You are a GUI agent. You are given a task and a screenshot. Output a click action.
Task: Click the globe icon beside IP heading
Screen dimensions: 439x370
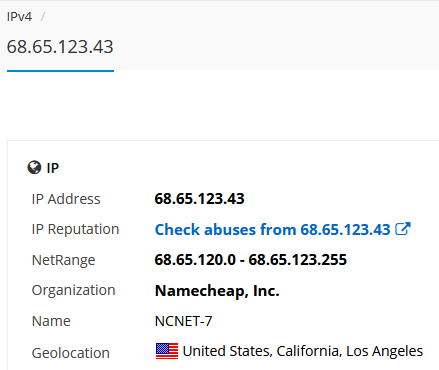[x=34, y=168]
